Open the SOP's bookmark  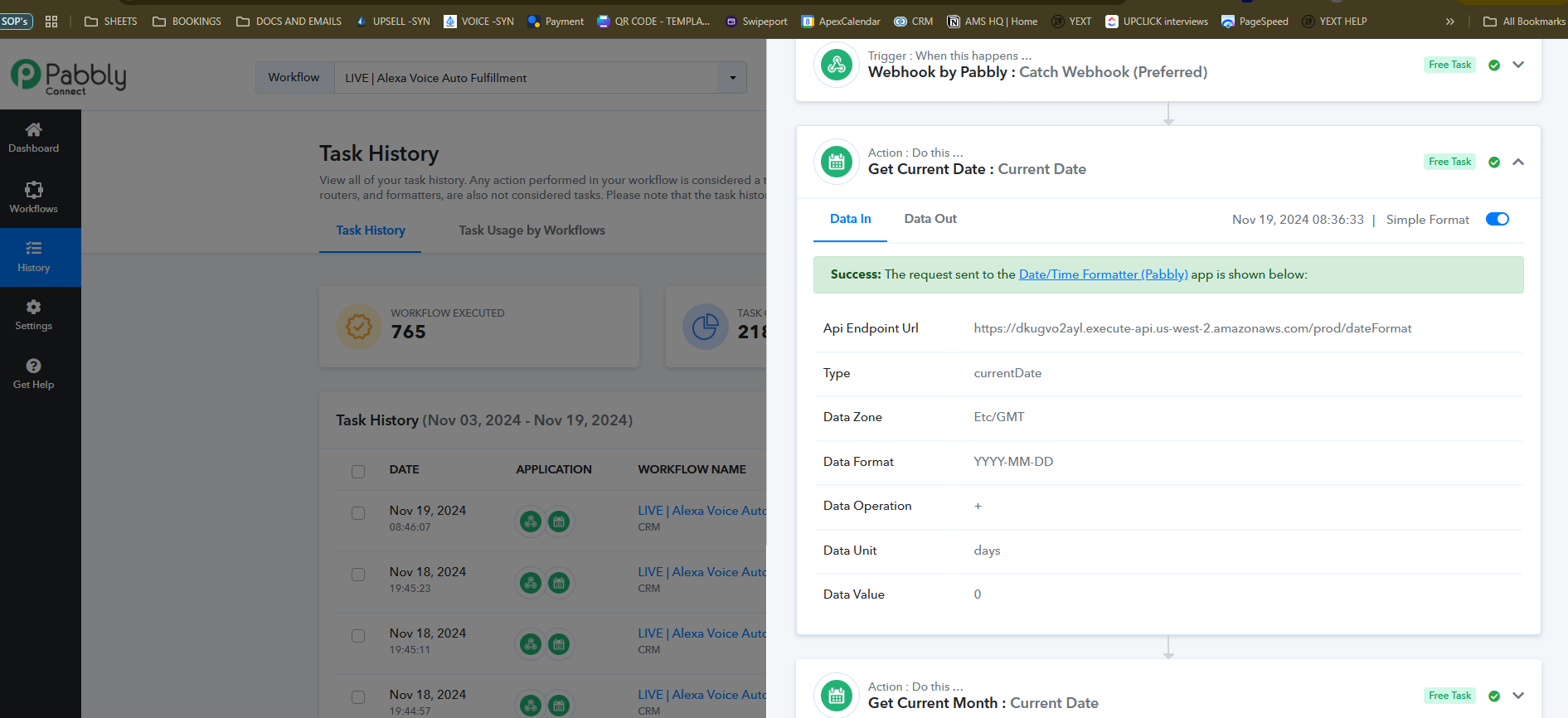point(16,21)
